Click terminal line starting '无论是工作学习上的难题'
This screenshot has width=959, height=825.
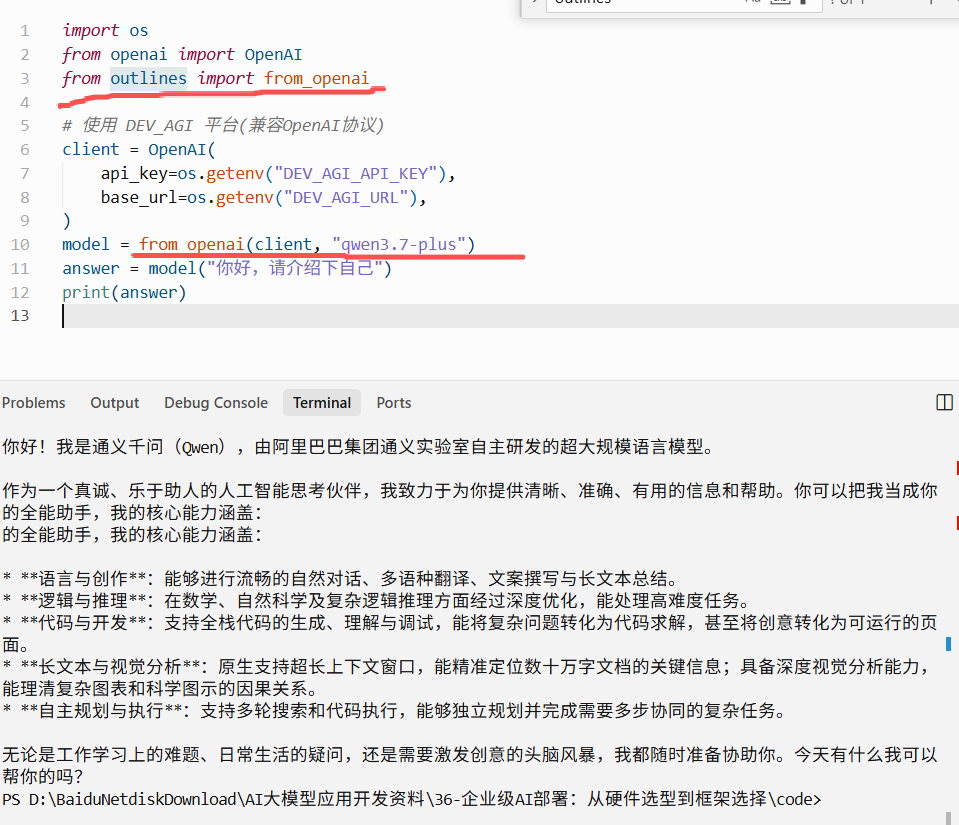tap(470, 766)
